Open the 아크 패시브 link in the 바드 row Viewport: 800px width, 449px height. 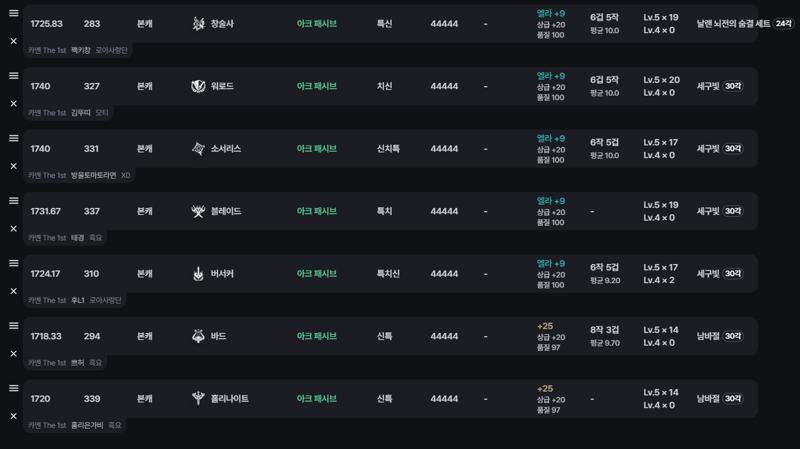(316, 336)
